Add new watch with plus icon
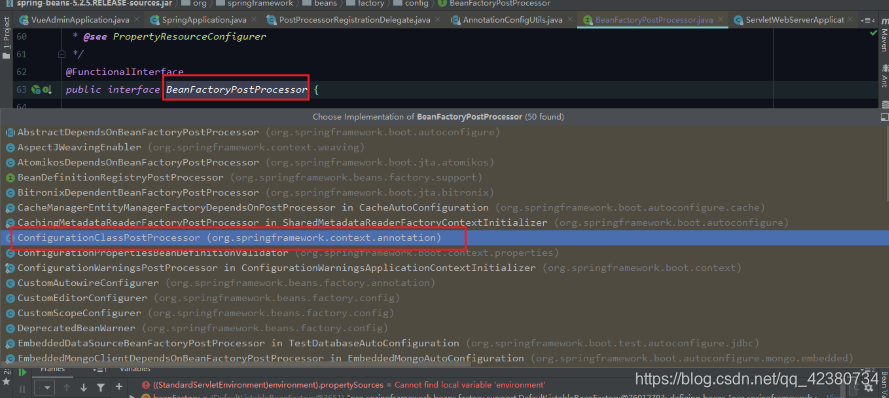 (x=119, y=387)
